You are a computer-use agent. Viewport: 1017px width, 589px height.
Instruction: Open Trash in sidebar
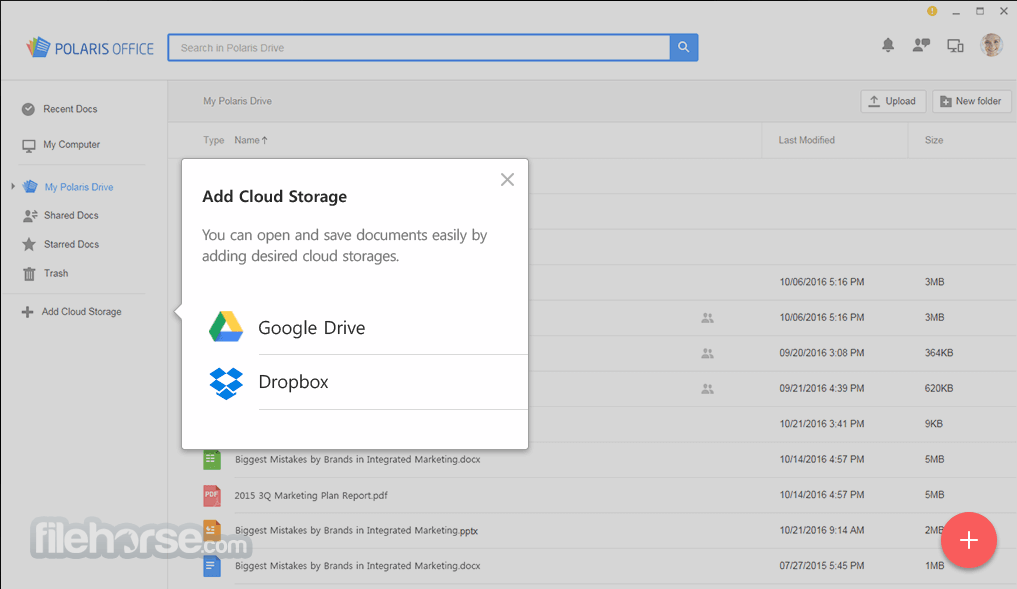[56, 274]
